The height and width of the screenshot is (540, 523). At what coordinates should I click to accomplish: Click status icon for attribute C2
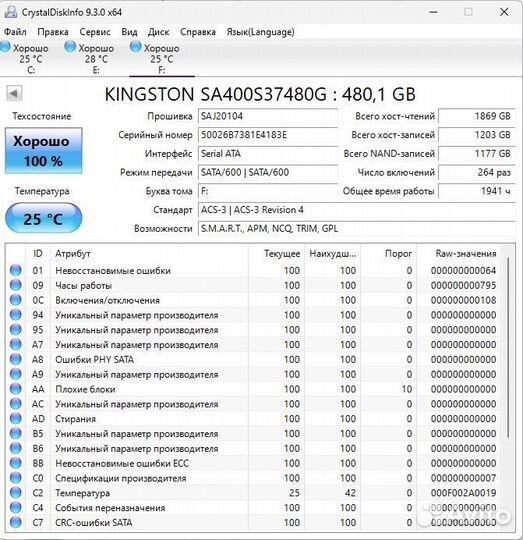15,492
